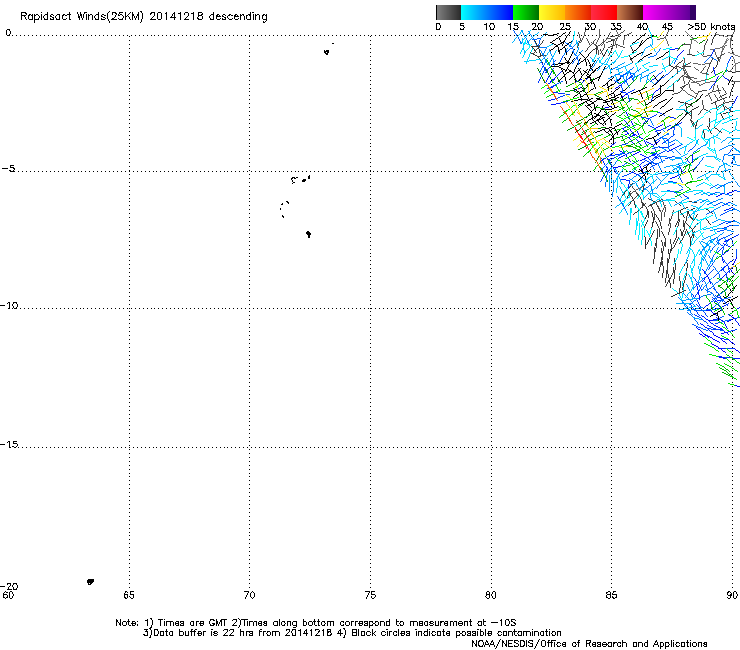Click the longitude label '60' at bottom-left corner
The width and height of the screenshot is (740, 650).
coord(8,595)
